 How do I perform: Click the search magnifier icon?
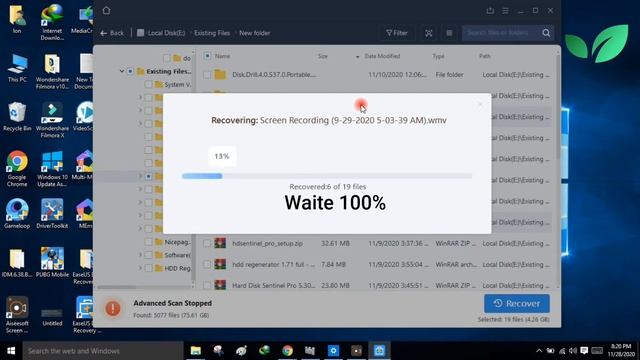tap(546, 33)
